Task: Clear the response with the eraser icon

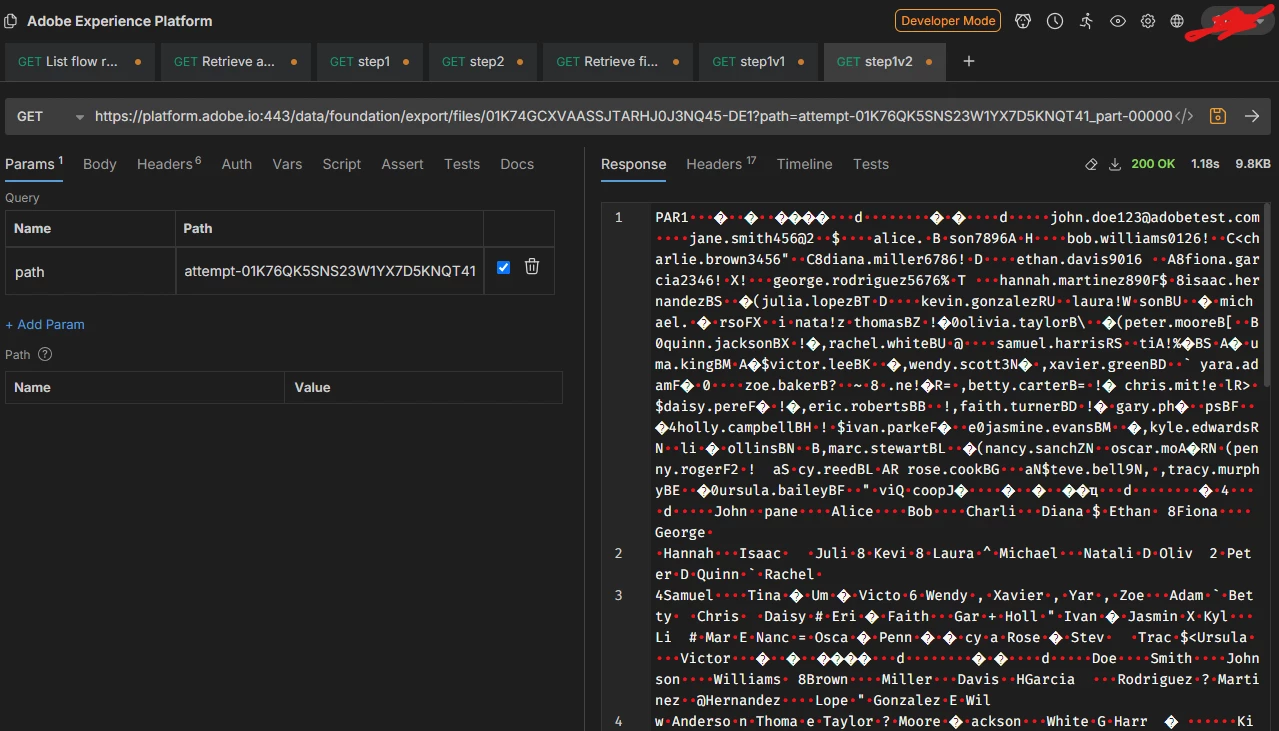Action: [x=1091, y=164]
